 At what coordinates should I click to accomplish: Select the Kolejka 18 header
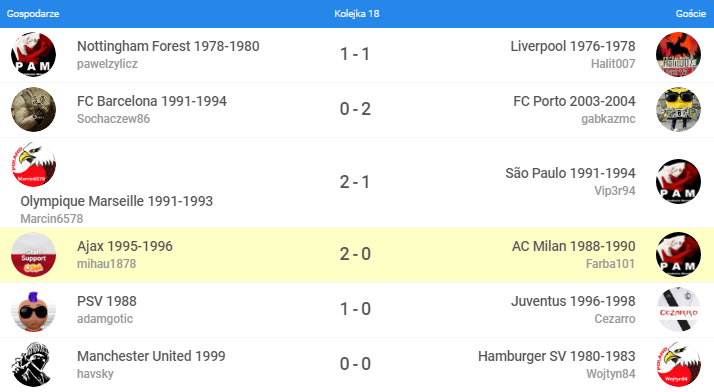pos(357,14)
